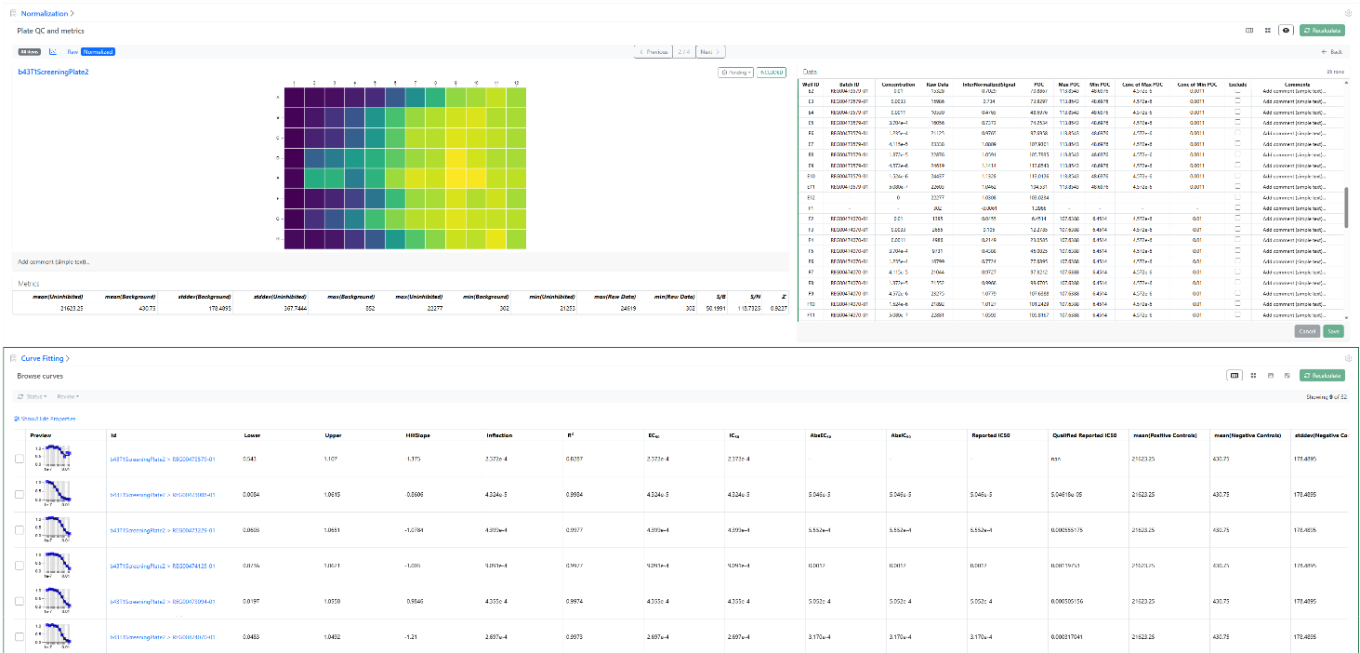Show Raw plate data
The height and width of the screenshot is (653, 1360).
(x=72, y=51)
